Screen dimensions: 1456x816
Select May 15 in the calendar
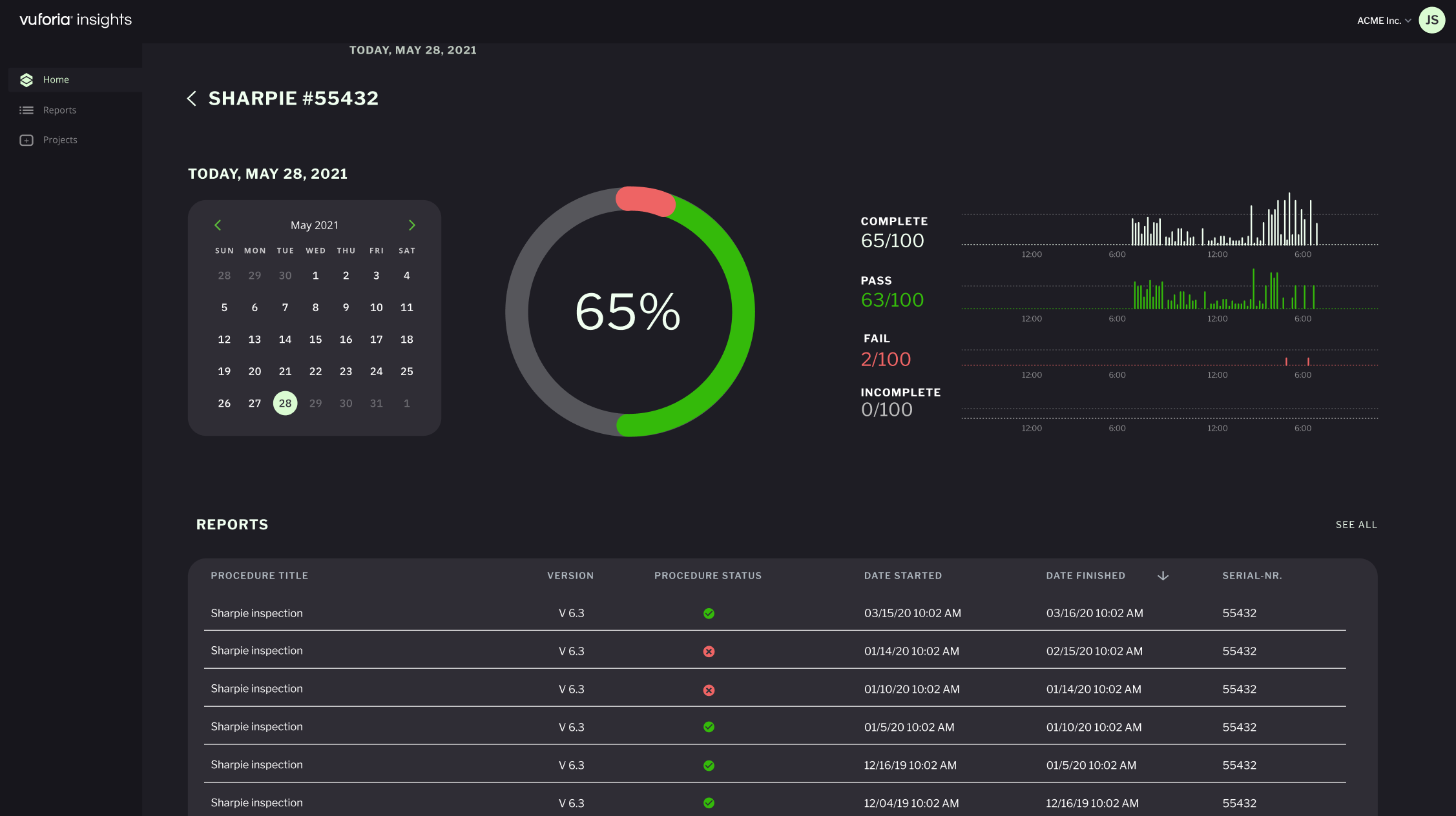click(315, 340)
